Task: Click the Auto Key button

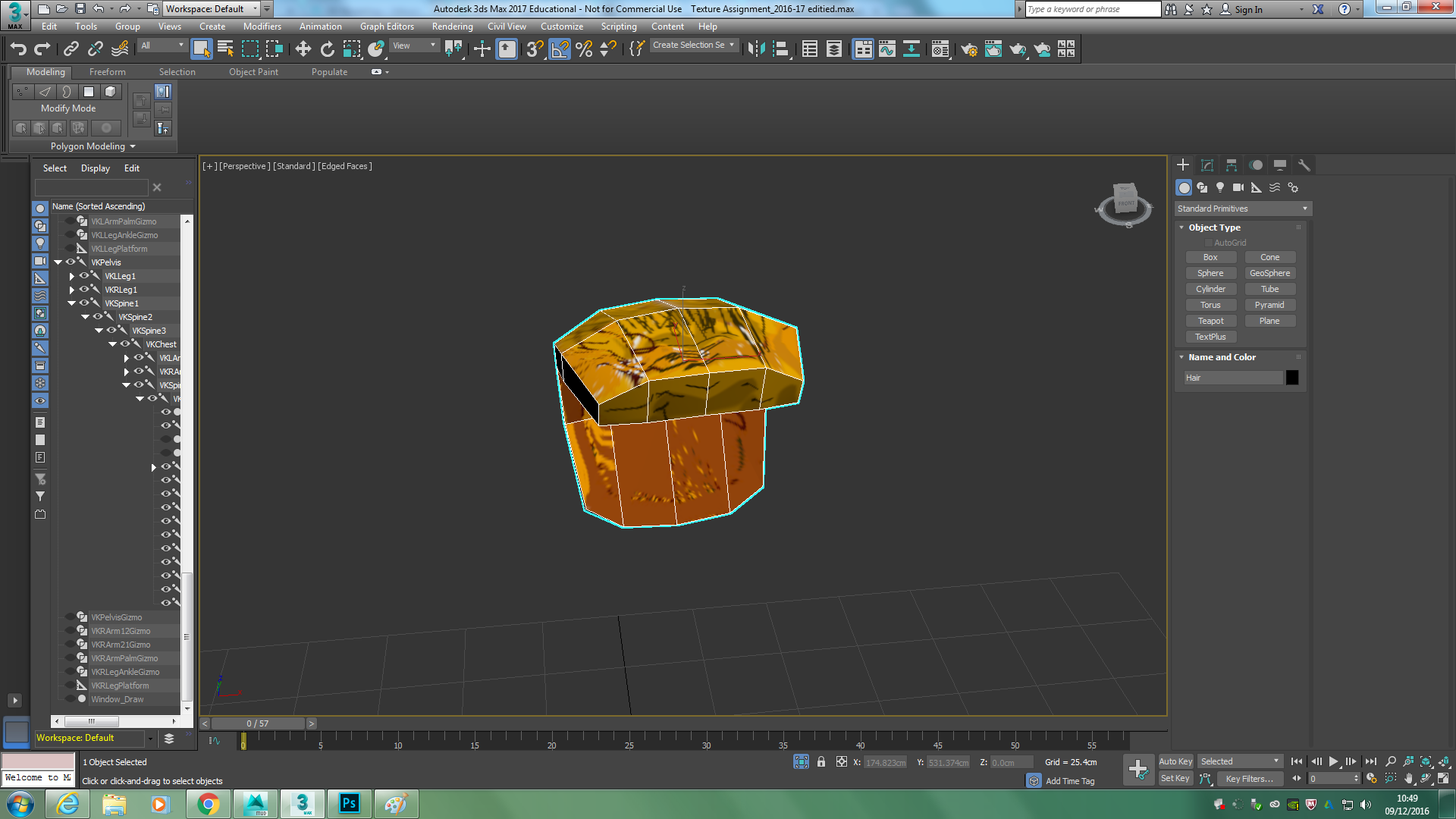Action: coord(1175,761)
